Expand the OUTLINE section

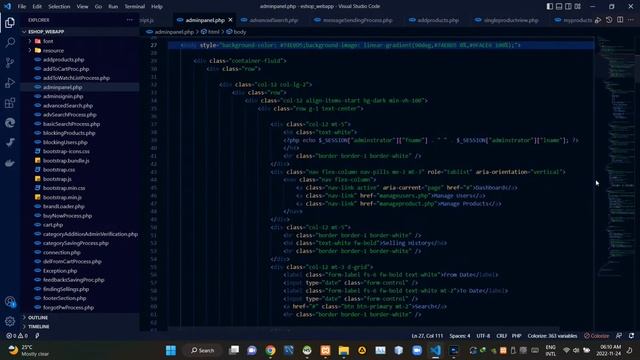[x=80, y=317]
